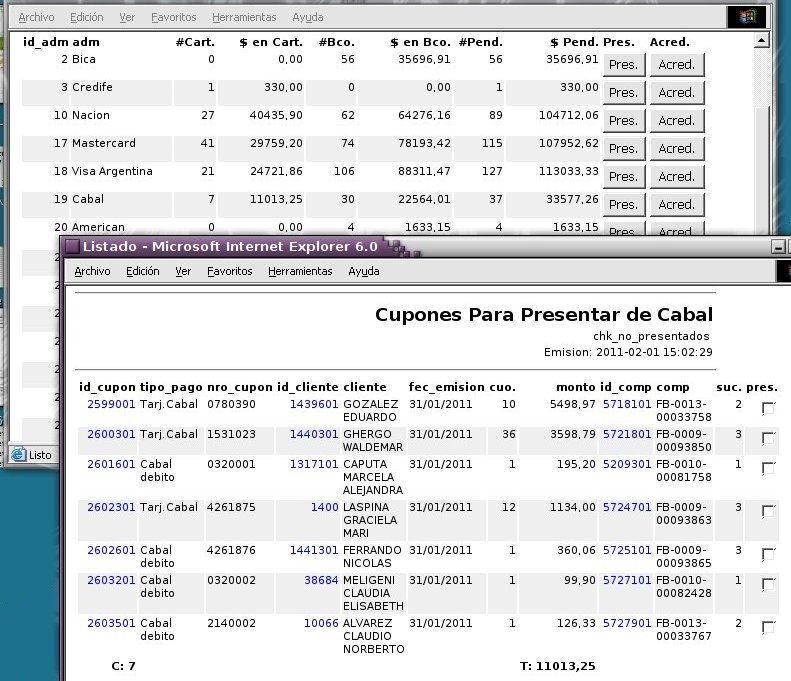Check the pres. box for coupon 2600301
Viewport: 791px width, 681px height.
(x=768, y=438)
